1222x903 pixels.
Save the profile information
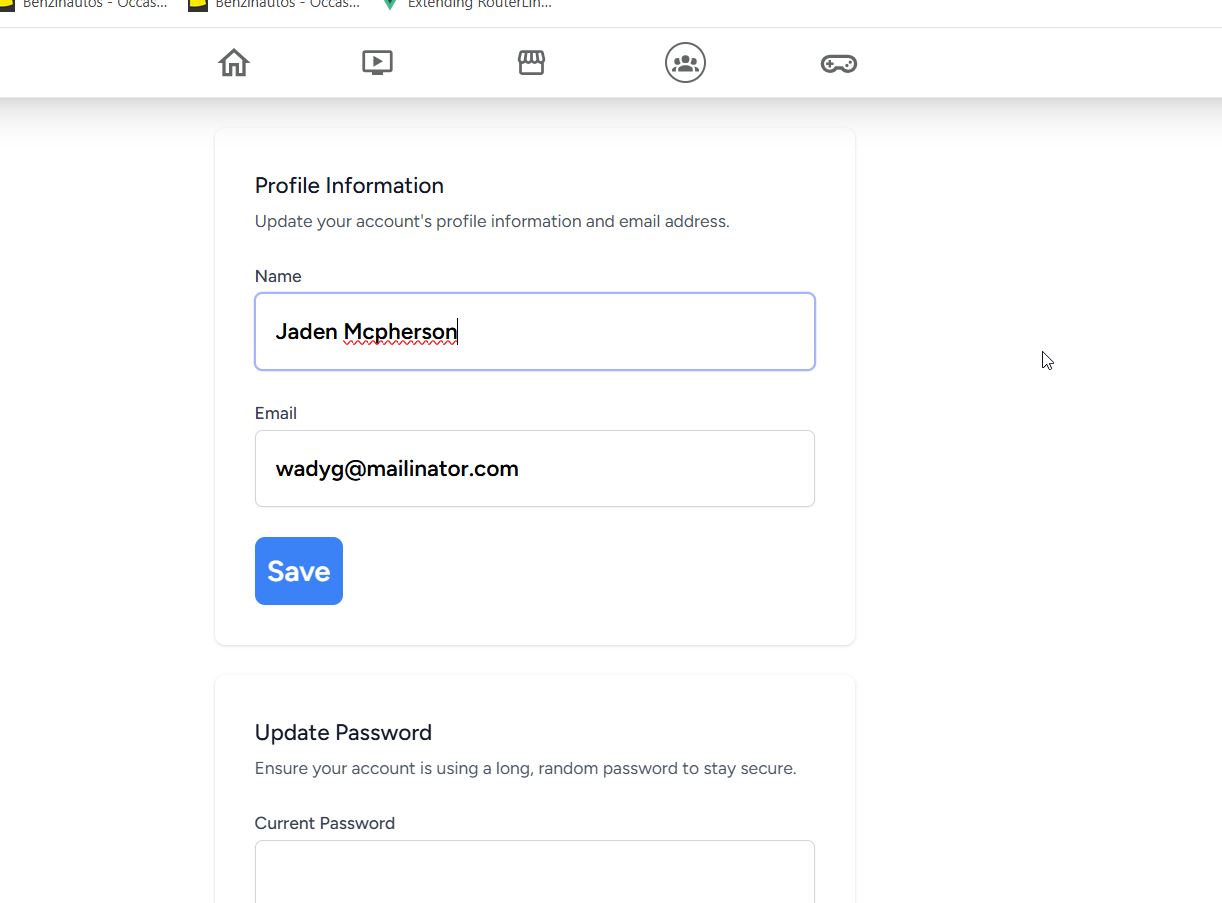click(299, 571)
